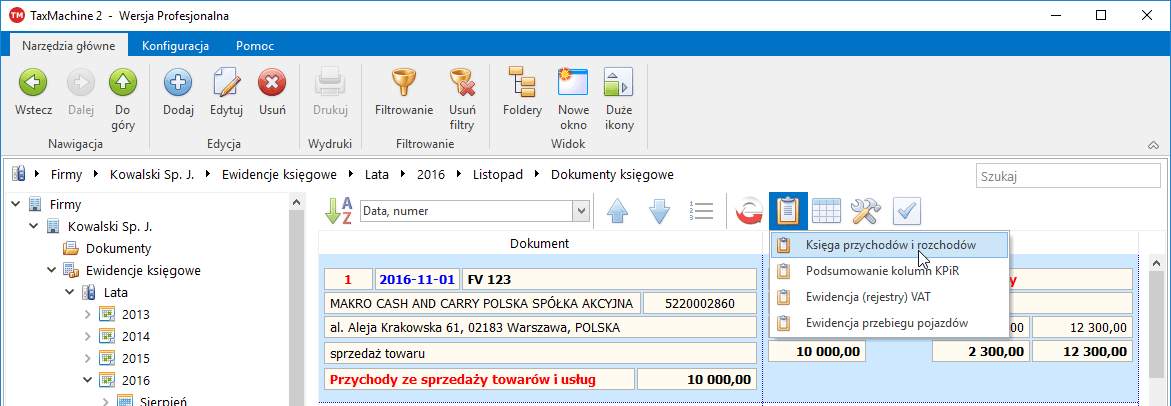
Task: Click into the Szukaj search field
Action: tap(1068, 177)
